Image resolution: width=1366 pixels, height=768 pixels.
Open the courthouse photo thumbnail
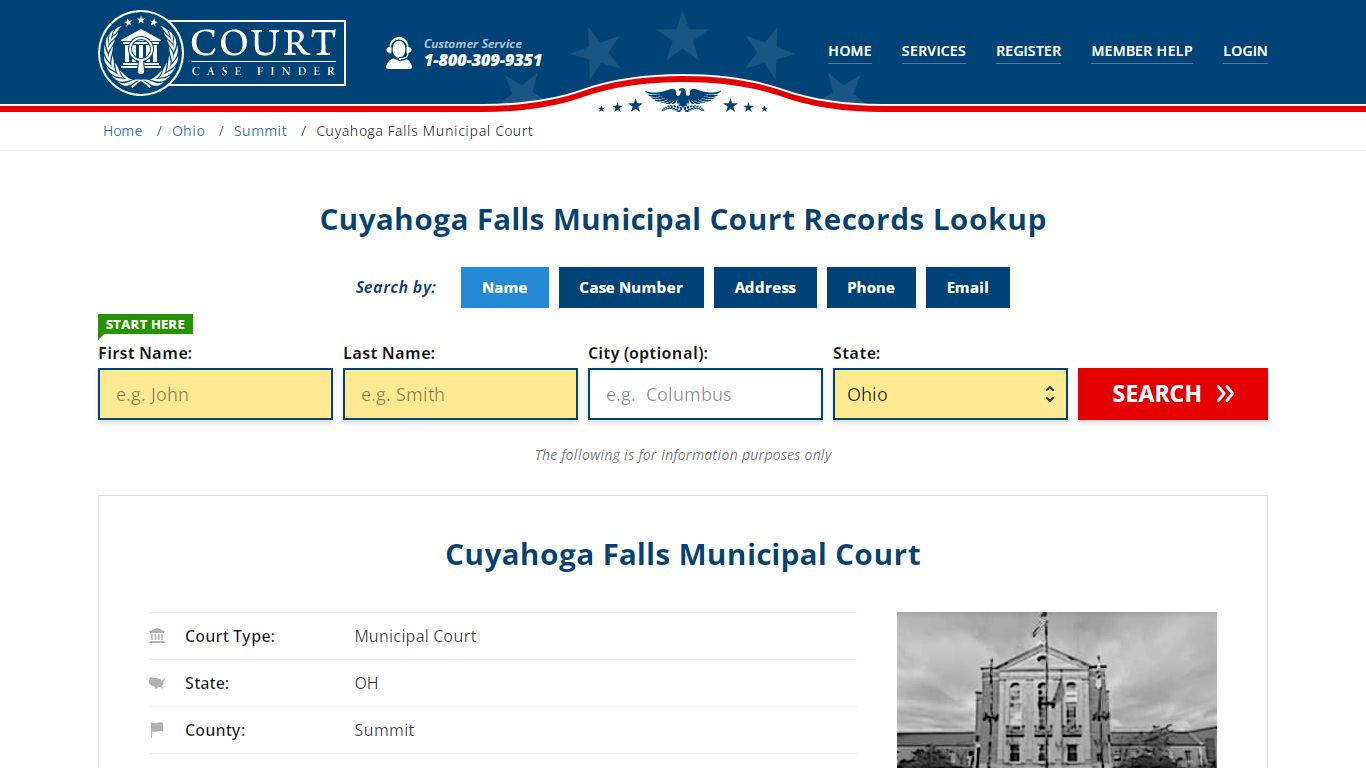coord(1056,690)
